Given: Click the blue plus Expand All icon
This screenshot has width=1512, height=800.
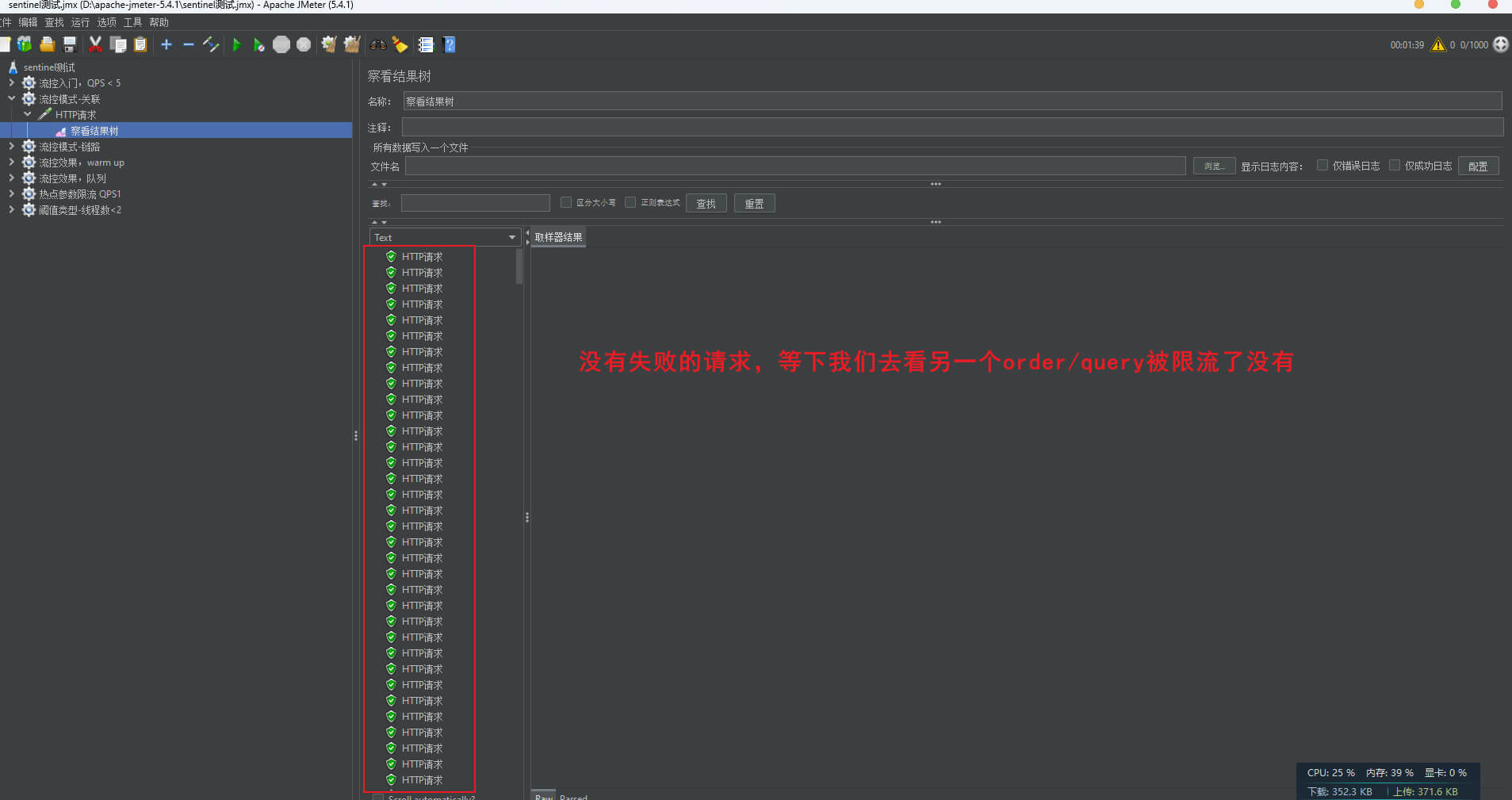Looking at the screenshot, I should click(x=167, y=44).
